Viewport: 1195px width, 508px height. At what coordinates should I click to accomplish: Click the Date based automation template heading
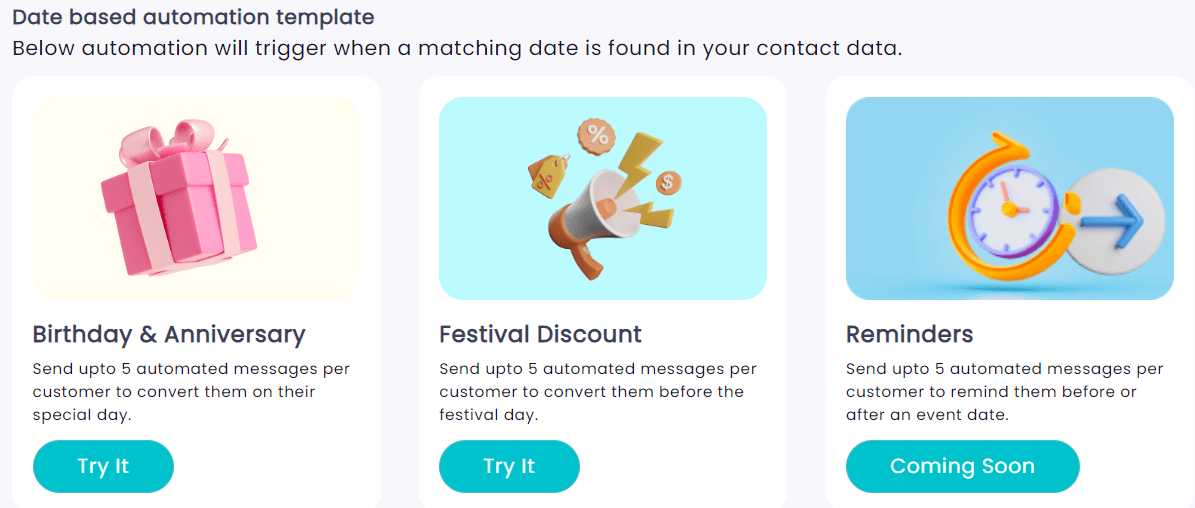[194, 16]
